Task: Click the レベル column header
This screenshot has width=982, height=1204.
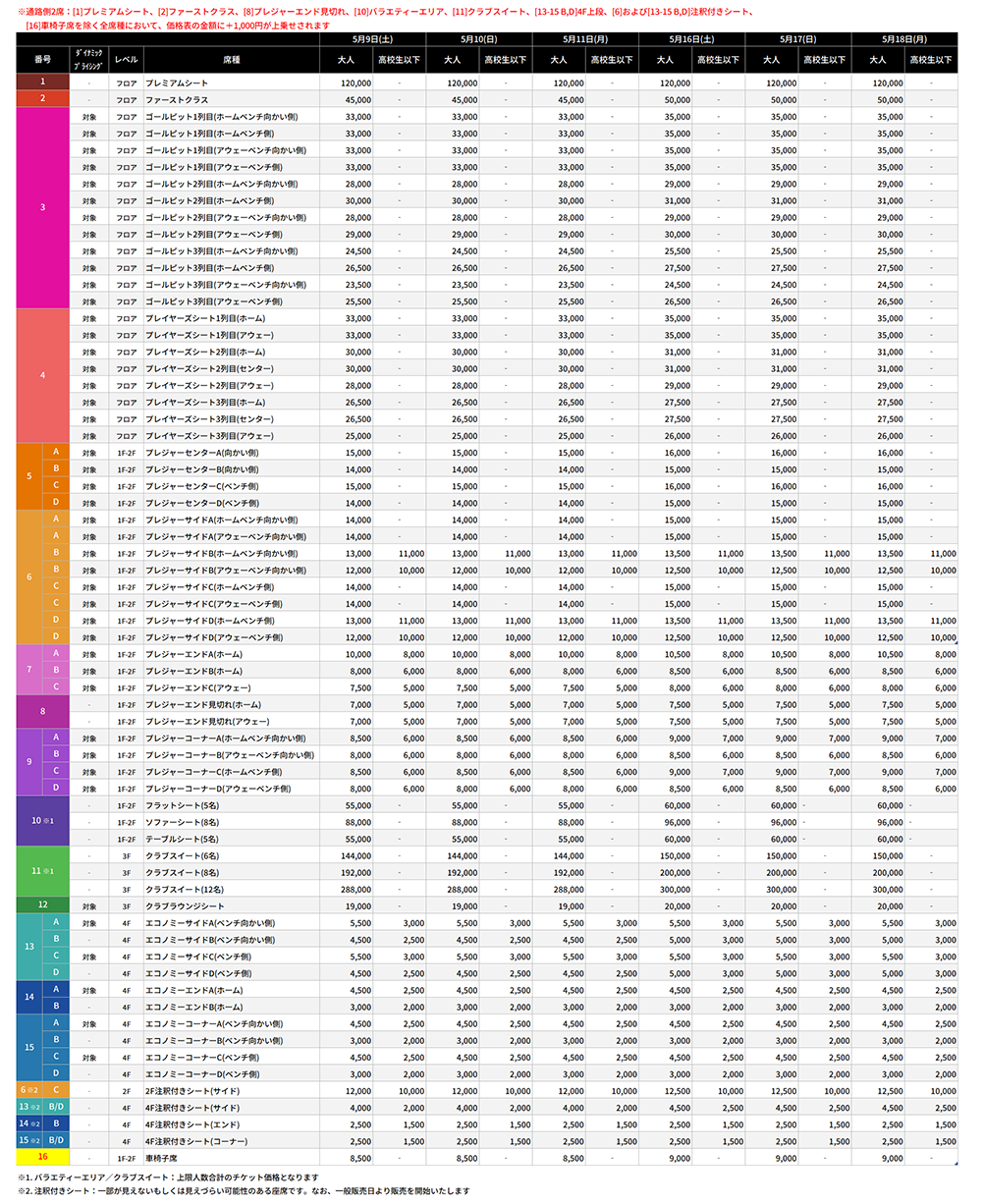Action: point(126,60)
